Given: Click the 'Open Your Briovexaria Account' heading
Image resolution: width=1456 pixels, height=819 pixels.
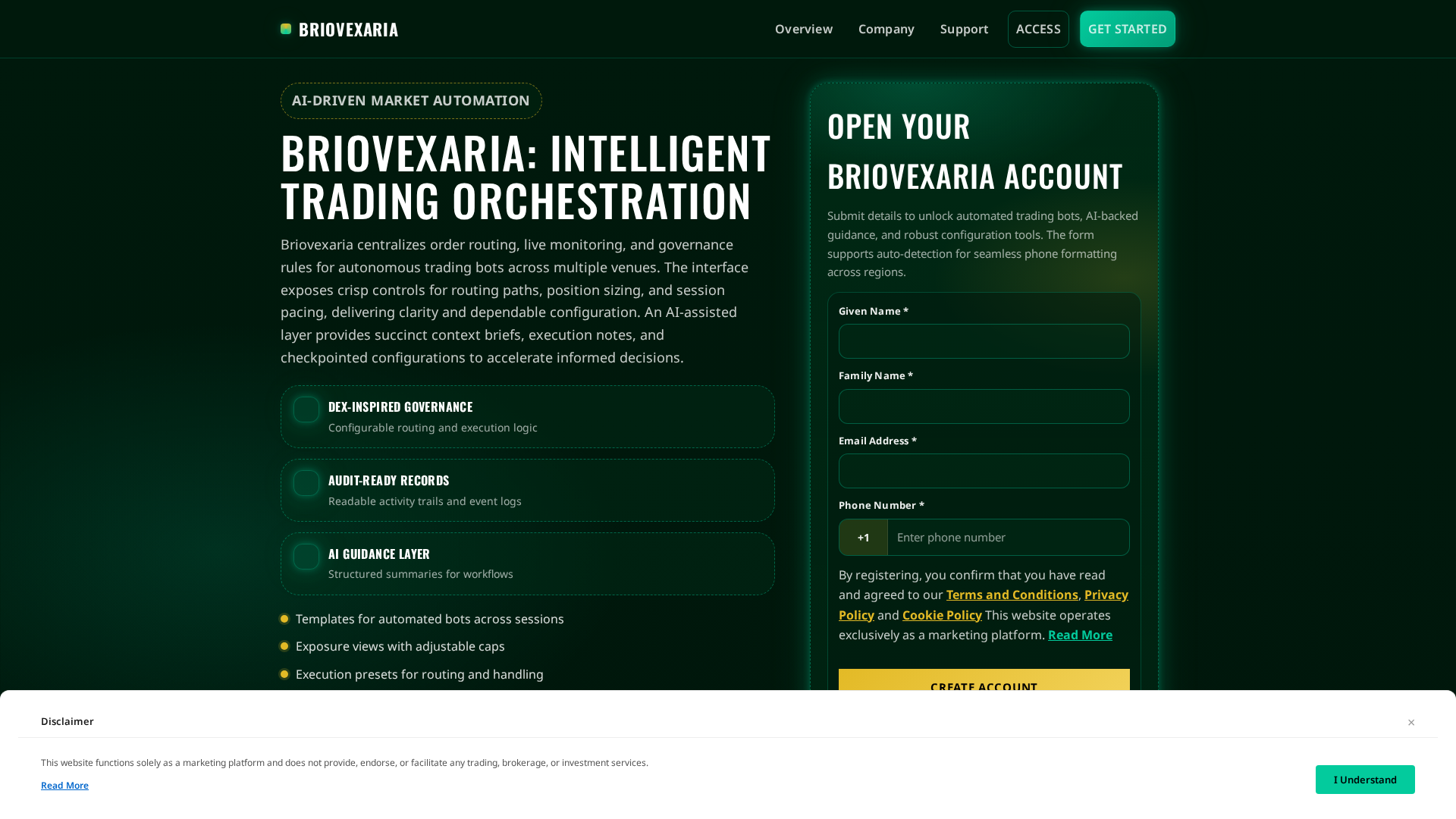Looking at the screenshot, I should 974,151.
